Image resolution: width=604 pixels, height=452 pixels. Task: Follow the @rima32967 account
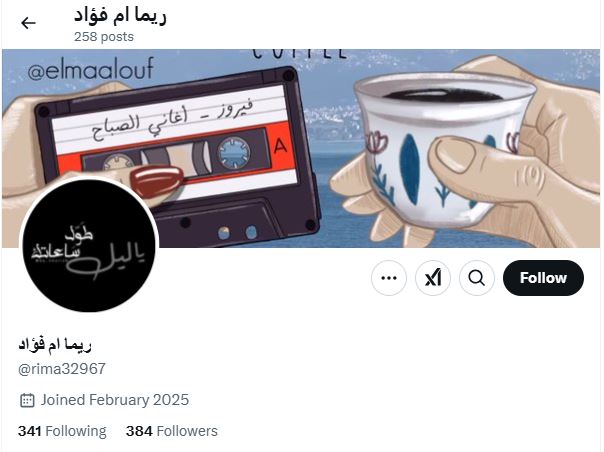click(543, 278)
